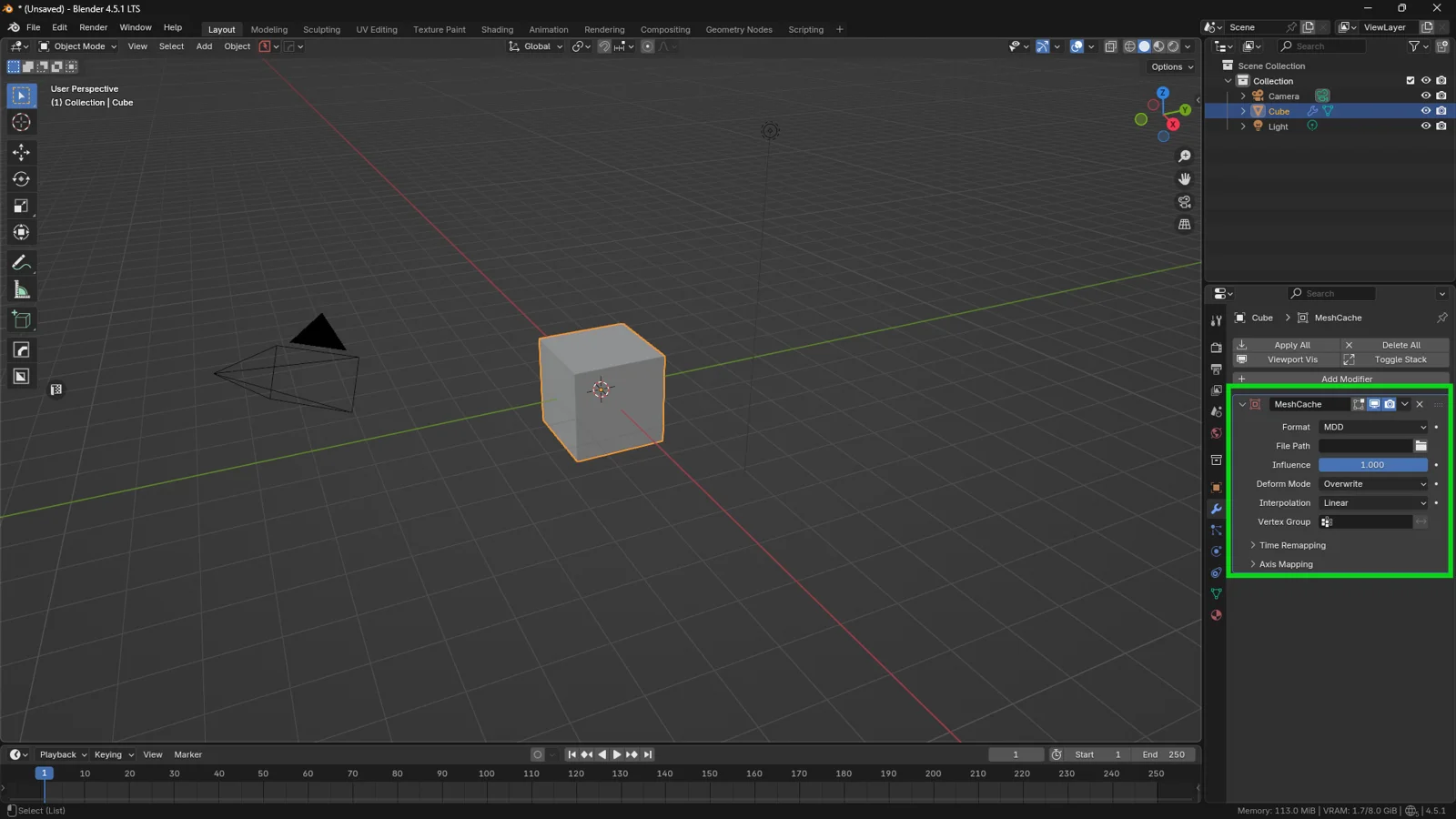Activate the Move tool

coord(21,153)
